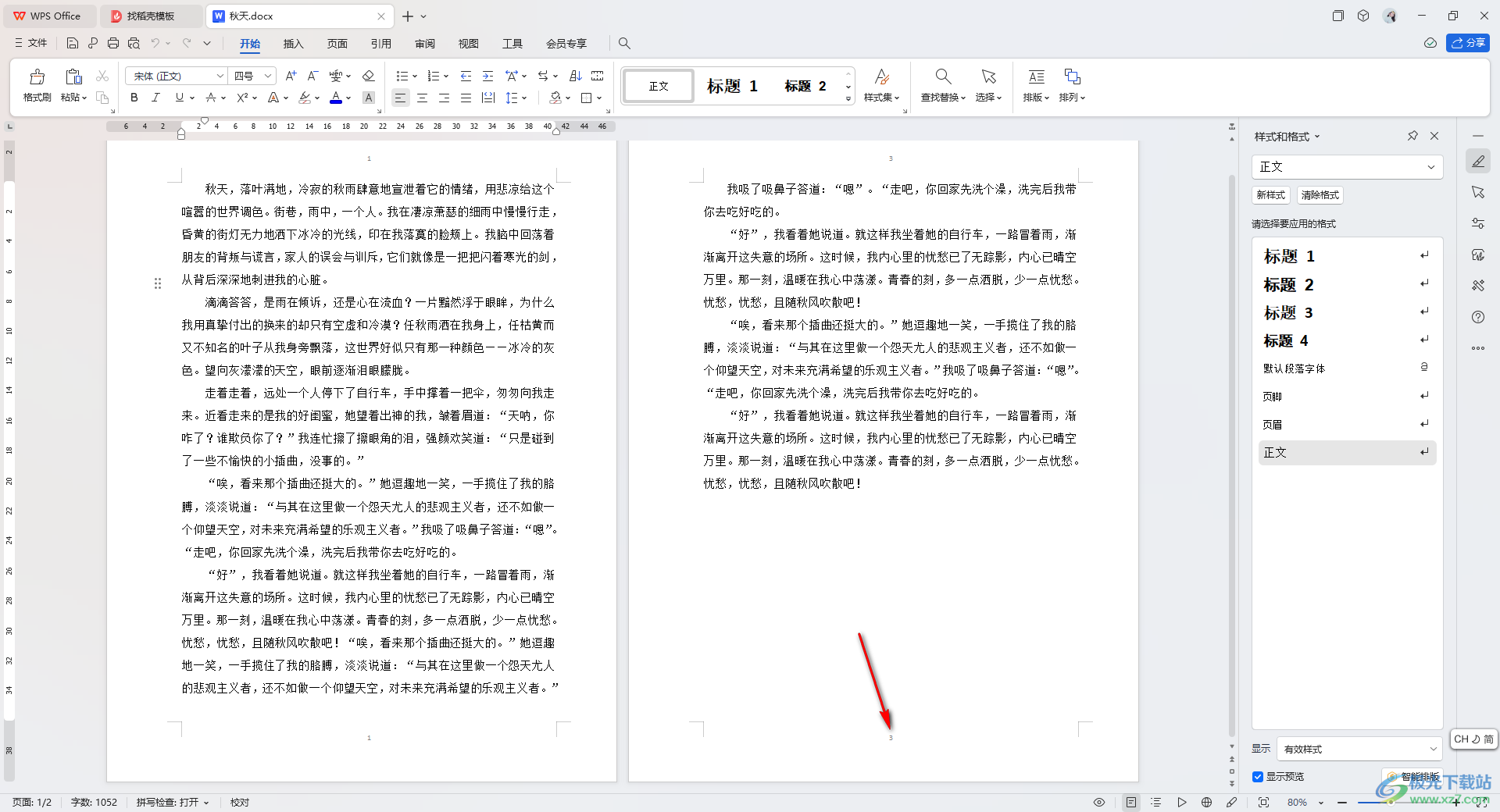Click the Increase font size icon

tap(291, 76)
